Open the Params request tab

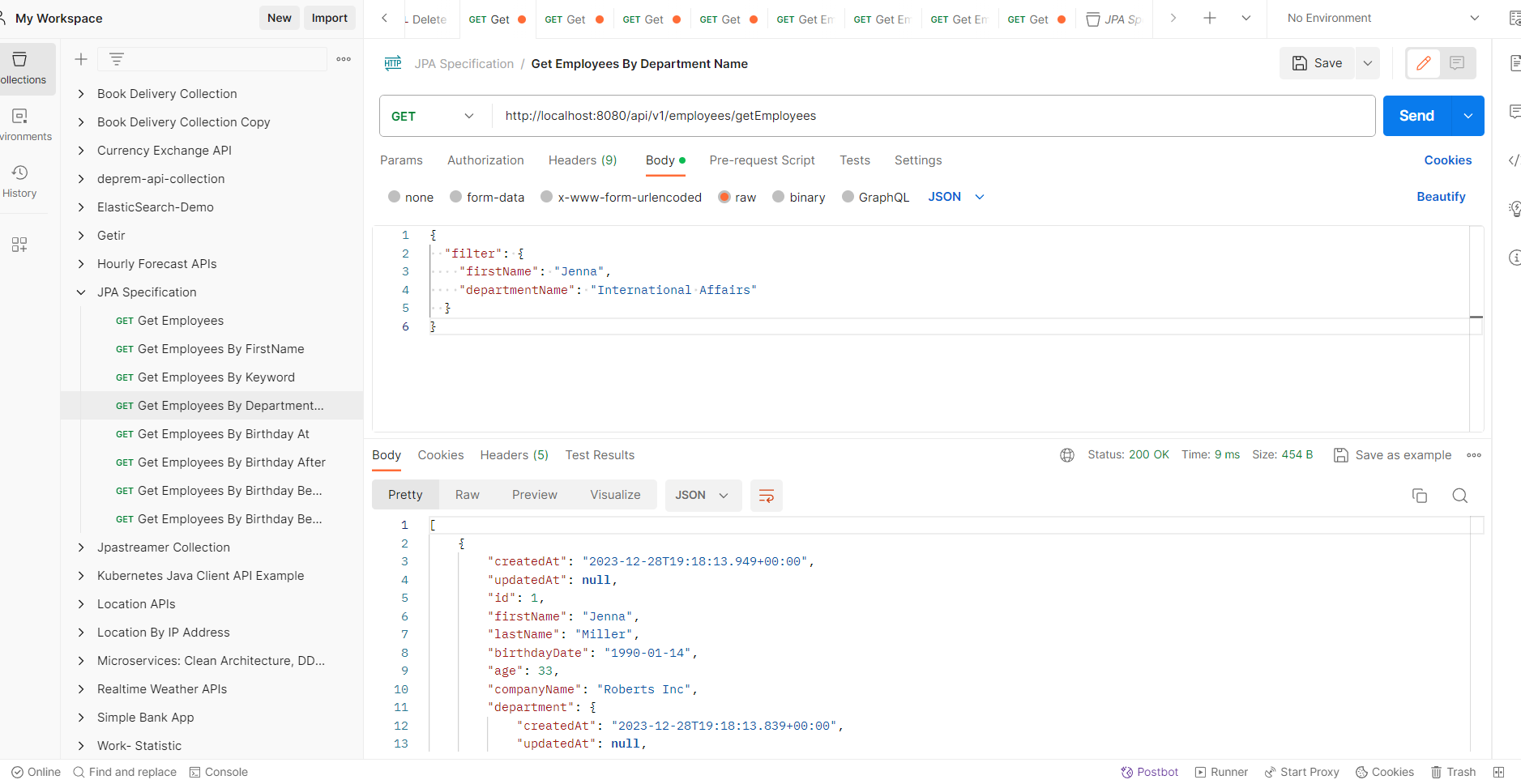(x=401, y=160)
